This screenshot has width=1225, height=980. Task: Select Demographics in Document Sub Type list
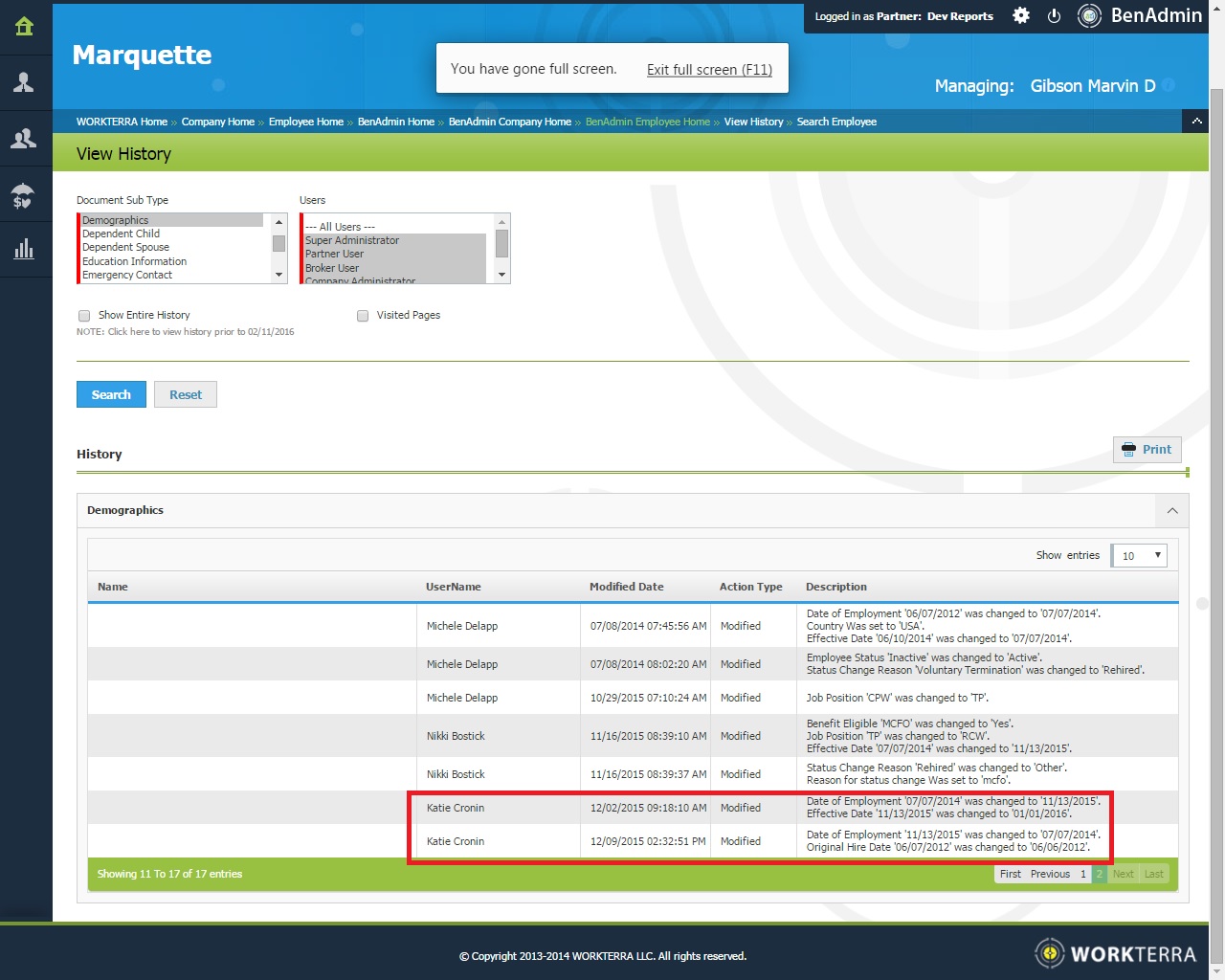point(172,220)
